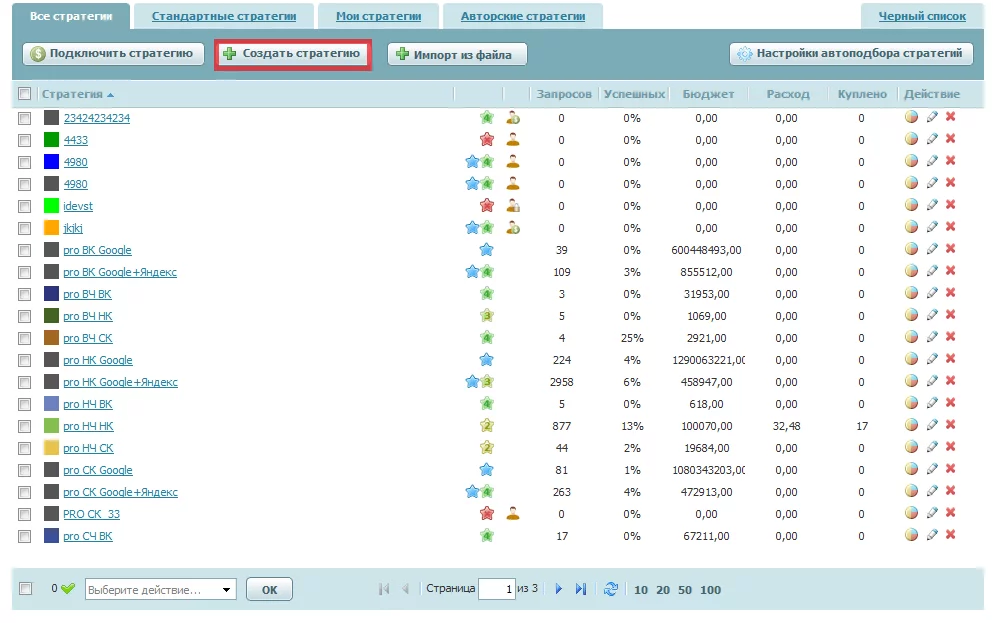Tick the select-all checkbox in the table header
This screenshot has width=993, height=623.
pyautogui.click(x=25, y=94)
